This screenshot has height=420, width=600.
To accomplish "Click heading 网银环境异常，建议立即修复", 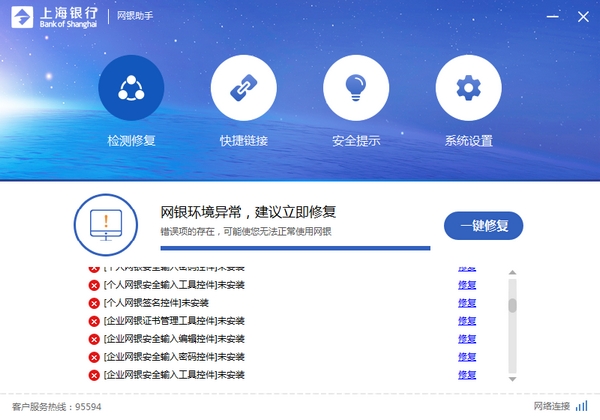I will 248,212.
